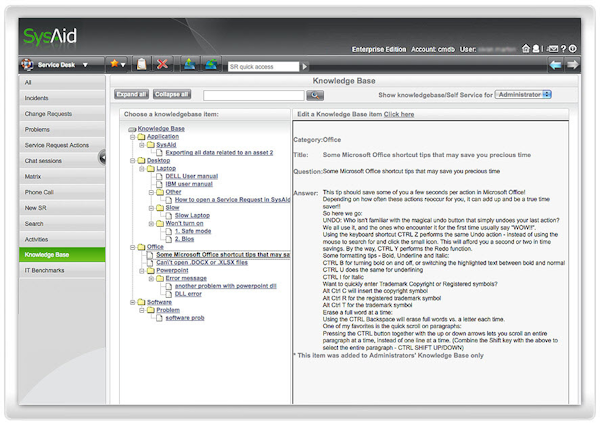
Task: Click the SysAid logo
Action: 50,37
